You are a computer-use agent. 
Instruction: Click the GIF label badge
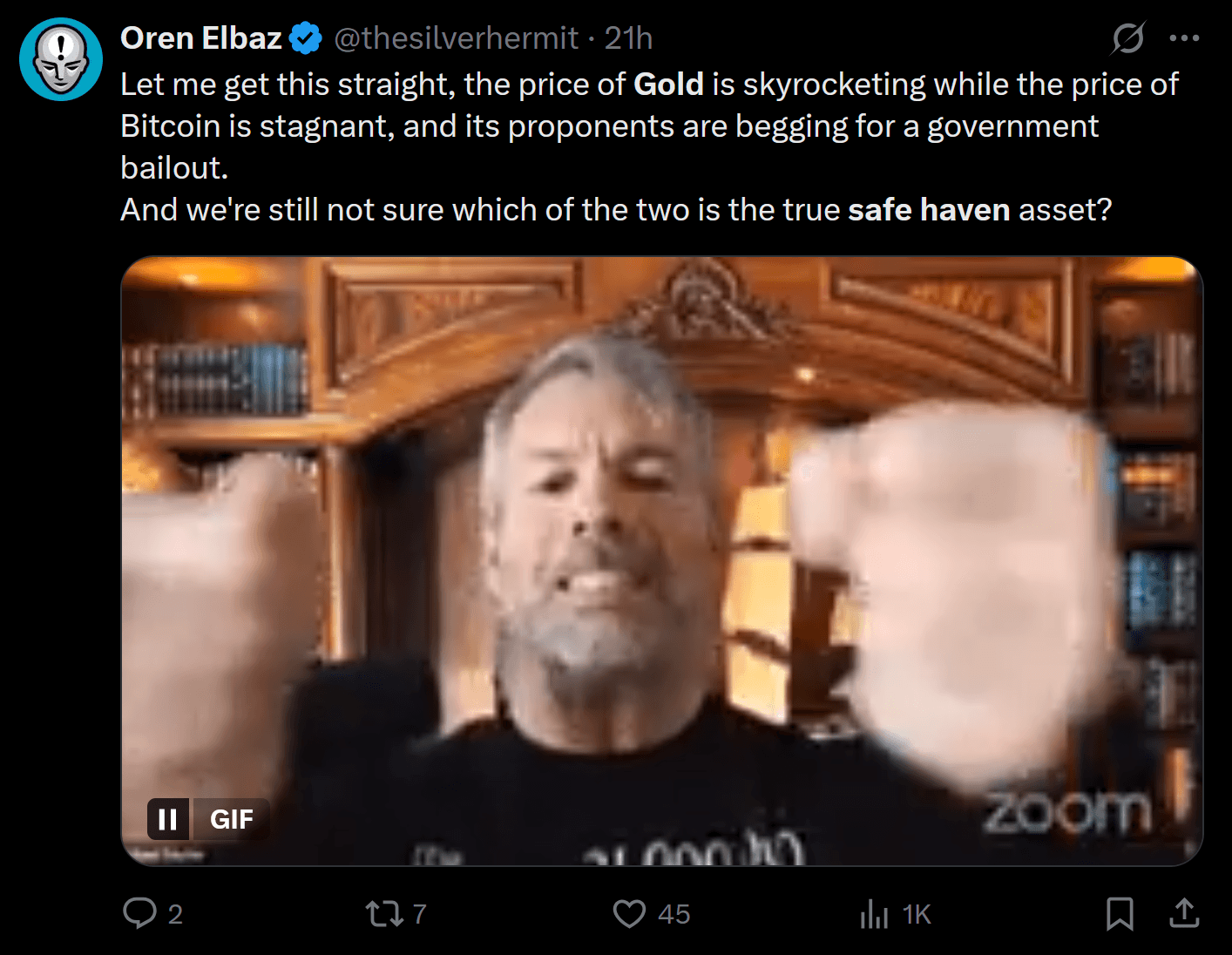(x=231, y=819)
